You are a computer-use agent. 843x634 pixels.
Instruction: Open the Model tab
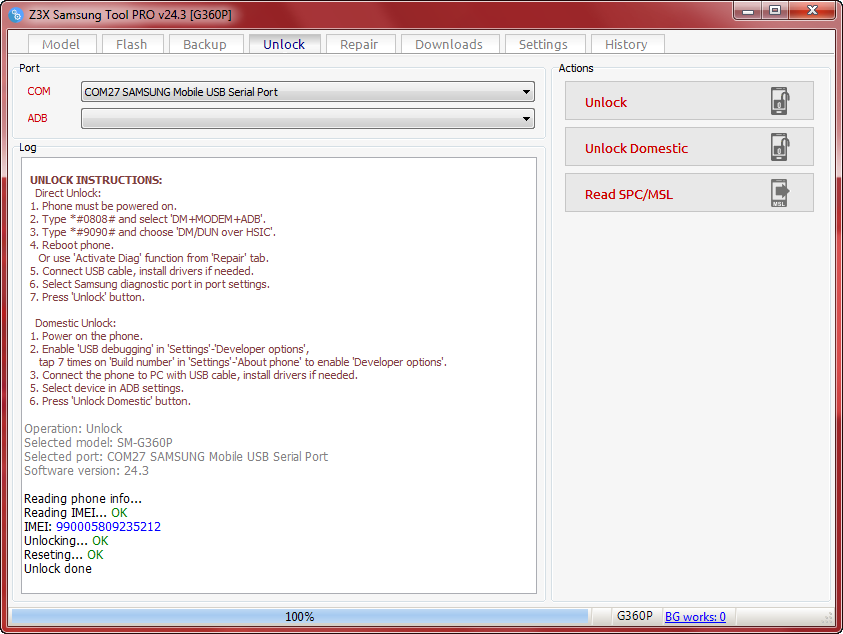coord(61,44)
